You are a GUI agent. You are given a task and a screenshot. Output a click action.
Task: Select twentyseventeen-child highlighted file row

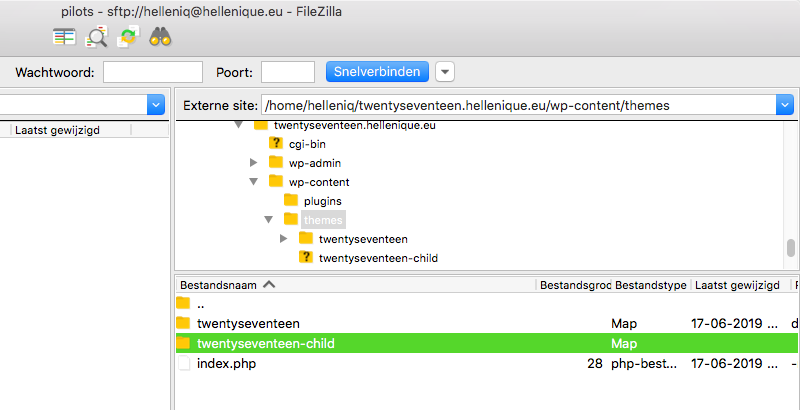(487, 343)
